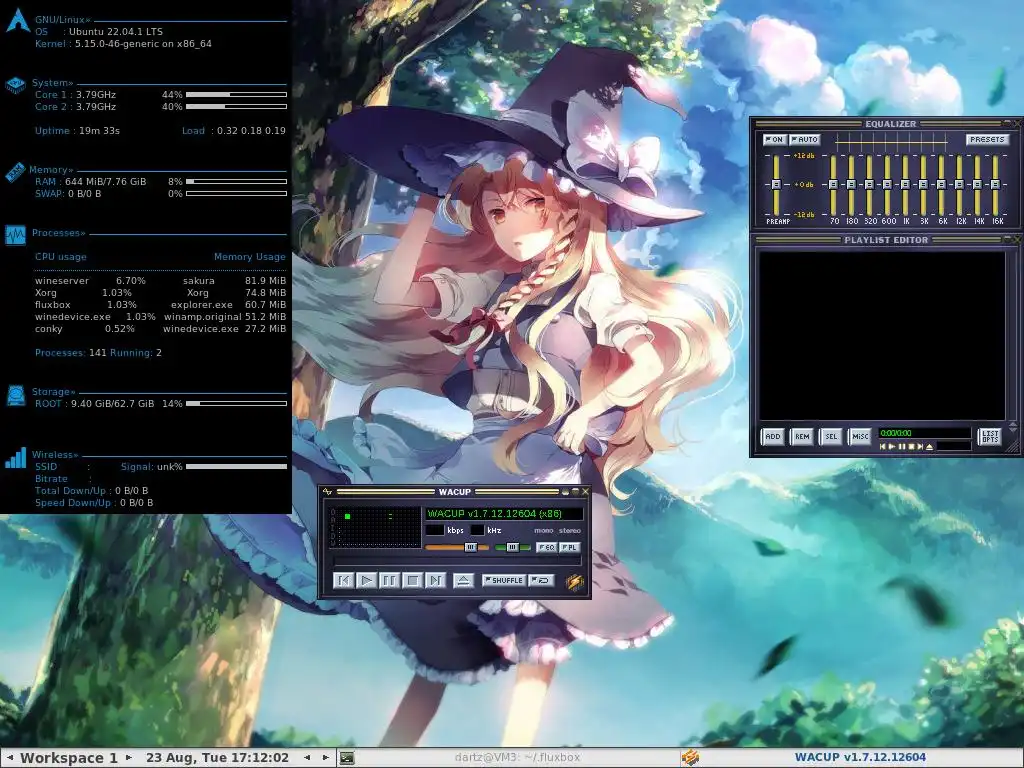Switch to previous workspace with left taskbar arrow
Viewport: 1024px width, 768px height.
coord(10,758)
